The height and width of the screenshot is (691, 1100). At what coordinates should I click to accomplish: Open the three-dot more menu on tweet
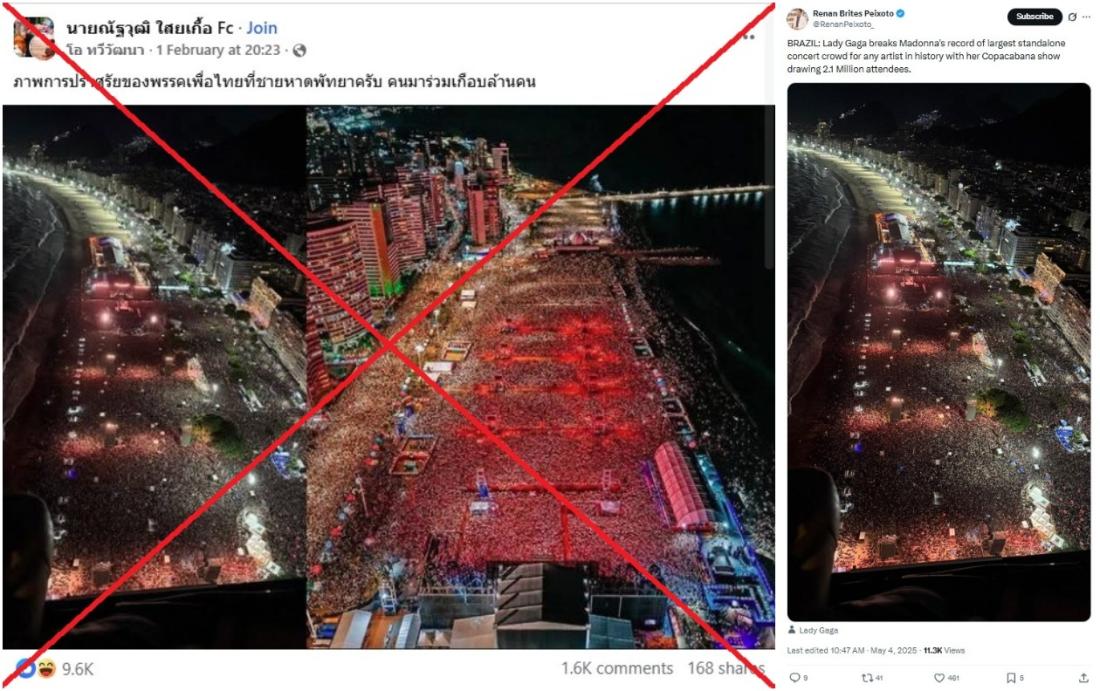click(1087, 17)
